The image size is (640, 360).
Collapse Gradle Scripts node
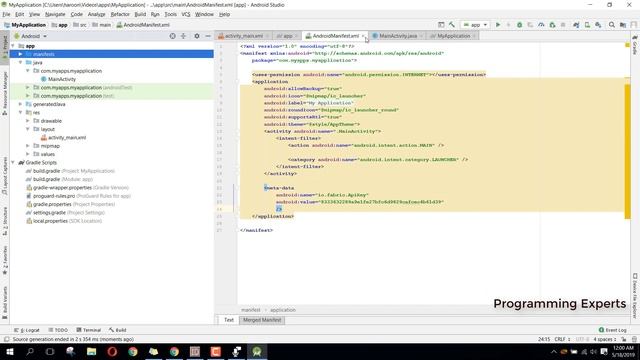pyautogui.click(x=13, y=162)
